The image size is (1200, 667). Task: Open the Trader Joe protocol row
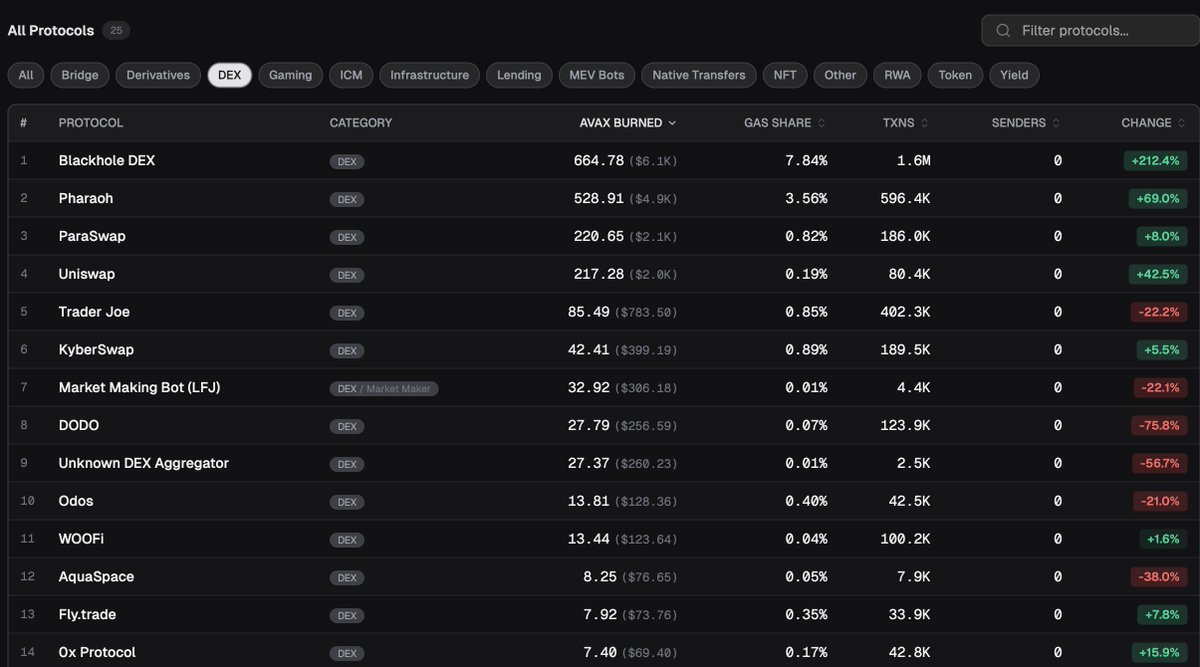(x=94, y=312)
